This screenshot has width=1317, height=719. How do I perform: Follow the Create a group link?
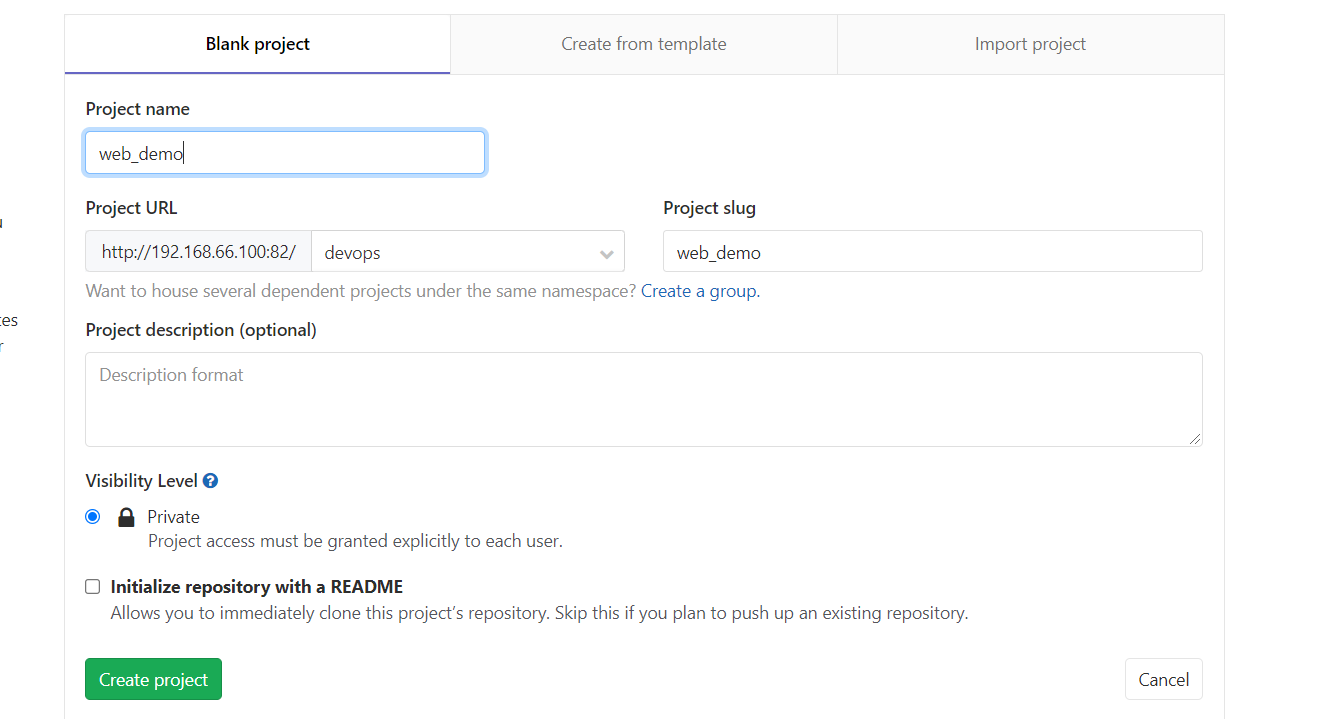click(698, 291)
